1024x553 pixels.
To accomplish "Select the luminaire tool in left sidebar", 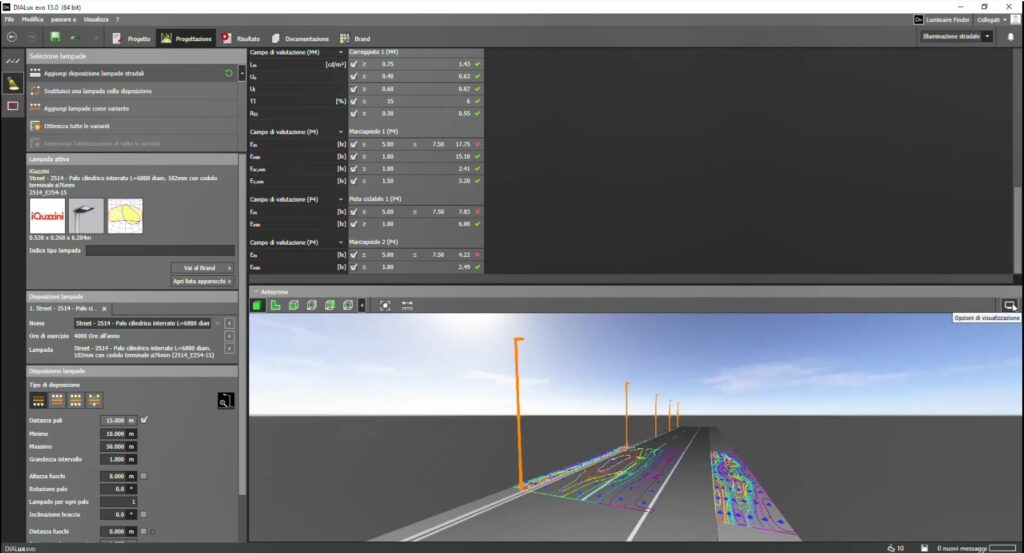I will (x=13, y=83).
